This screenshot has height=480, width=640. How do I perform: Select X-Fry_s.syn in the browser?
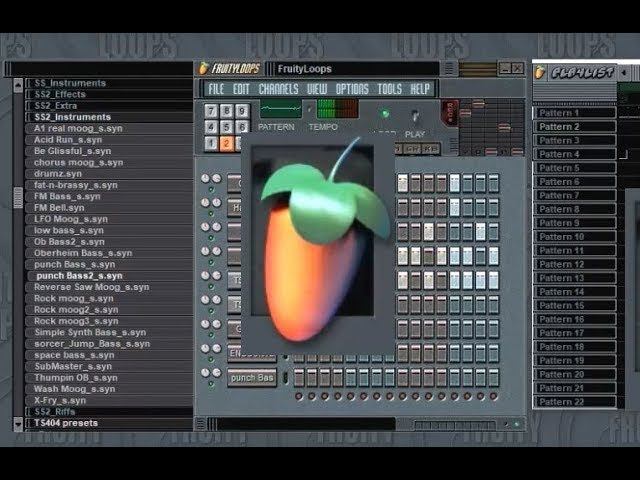(108, 400)
